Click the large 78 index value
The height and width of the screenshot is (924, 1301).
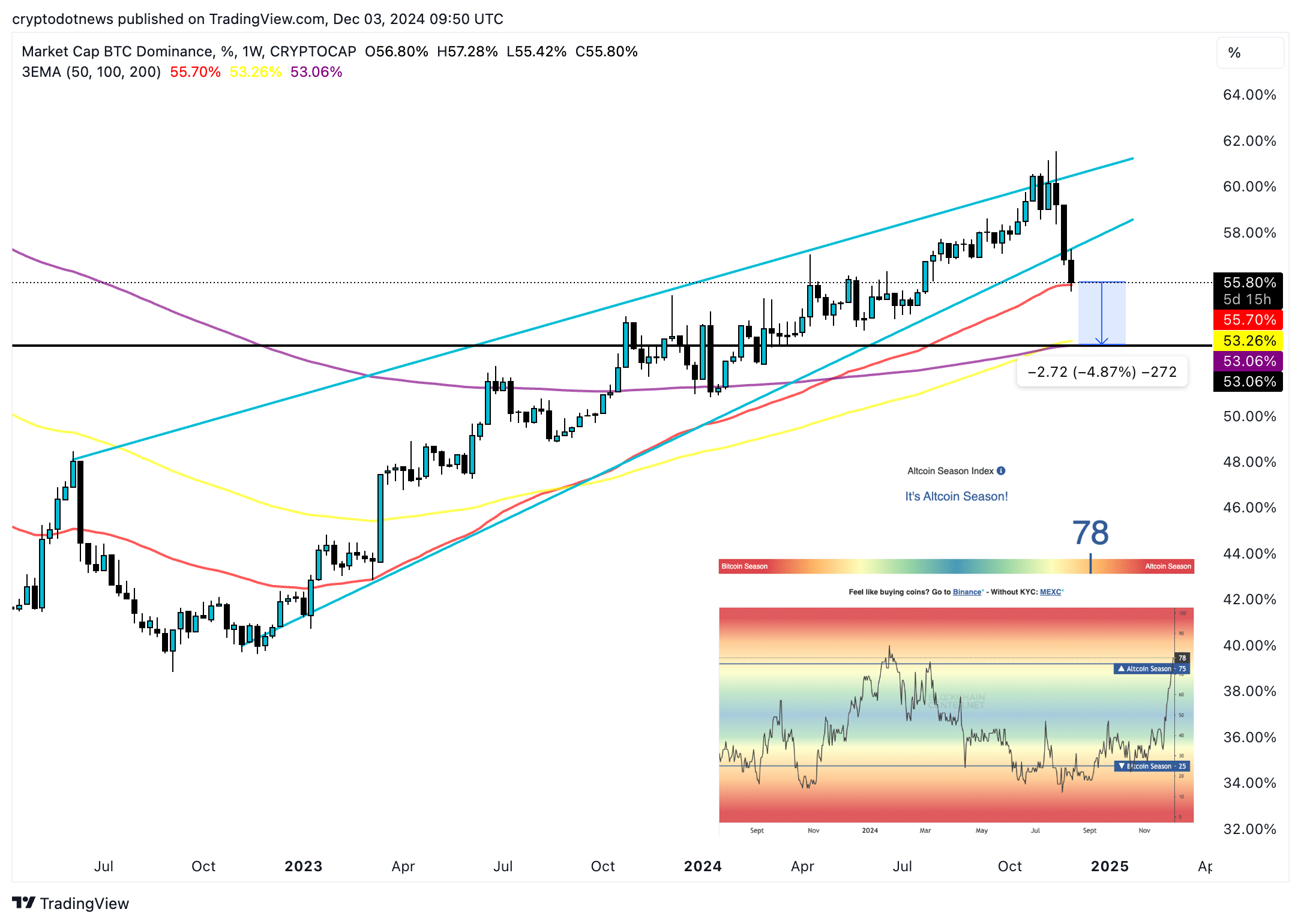coord(1090,533)
